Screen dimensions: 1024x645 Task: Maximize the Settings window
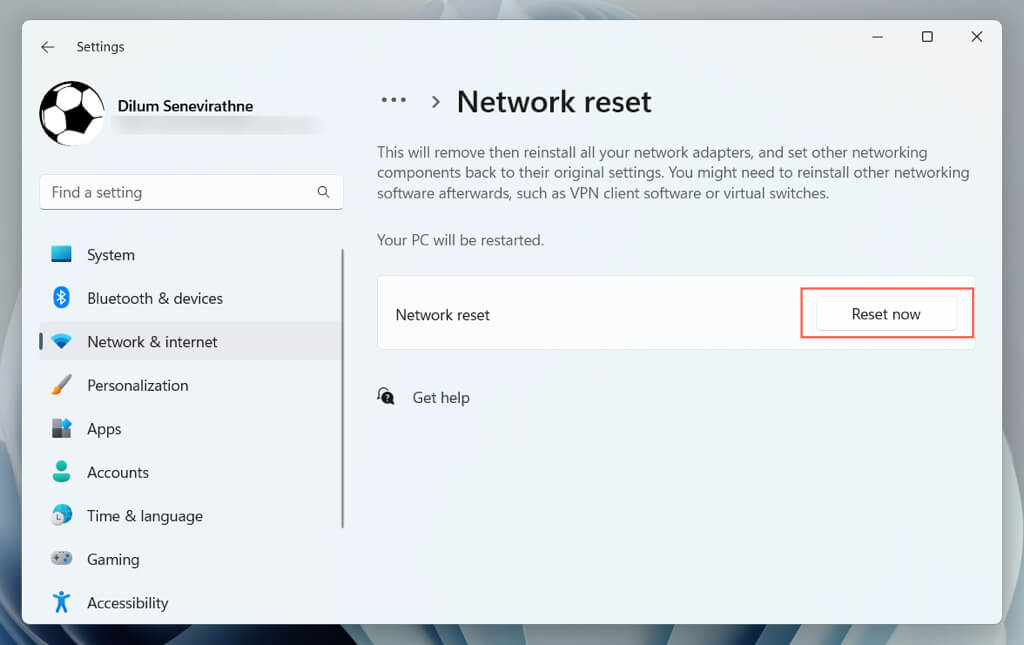[x=927, y=37]
